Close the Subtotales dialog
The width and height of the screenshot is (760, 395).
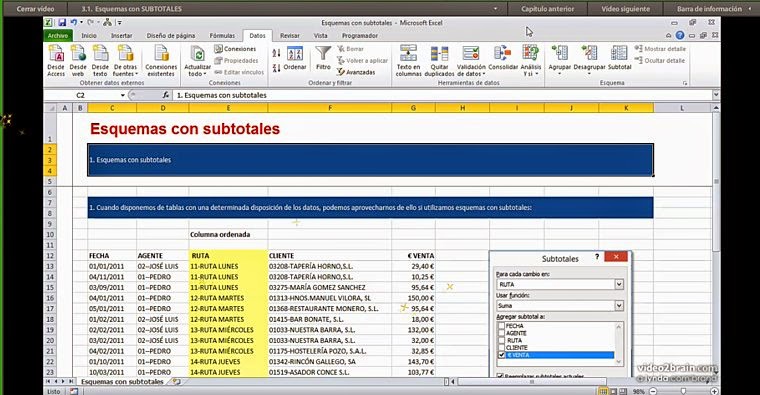(x=616, y=257)
